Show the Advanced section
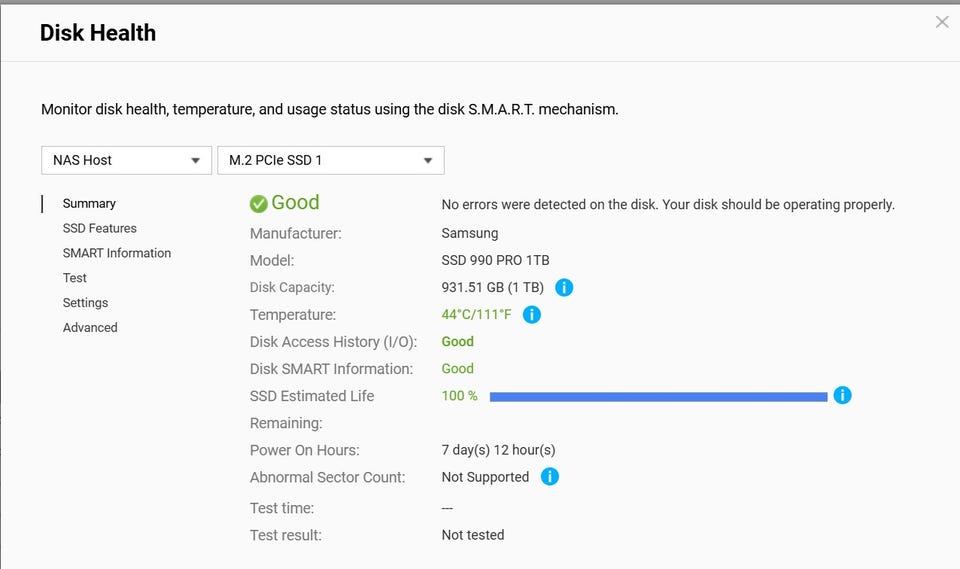The image size is (960, 569). point(90,328)
